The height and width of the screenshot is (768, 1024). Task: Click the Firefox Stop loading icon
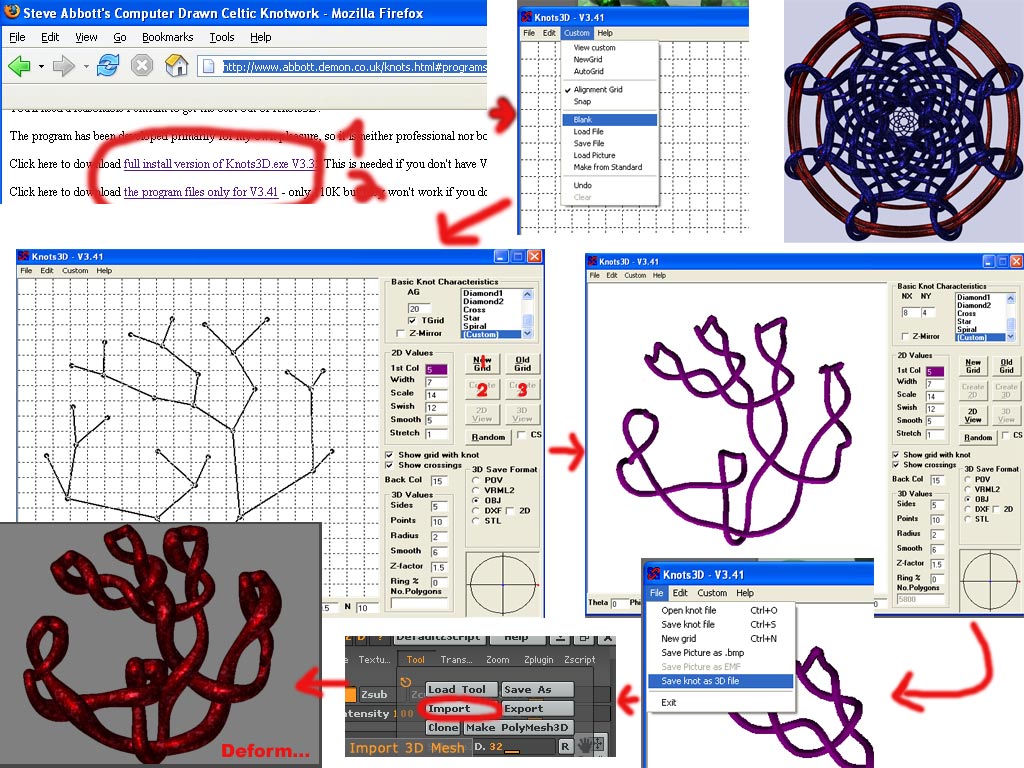(x=142, y=66)
